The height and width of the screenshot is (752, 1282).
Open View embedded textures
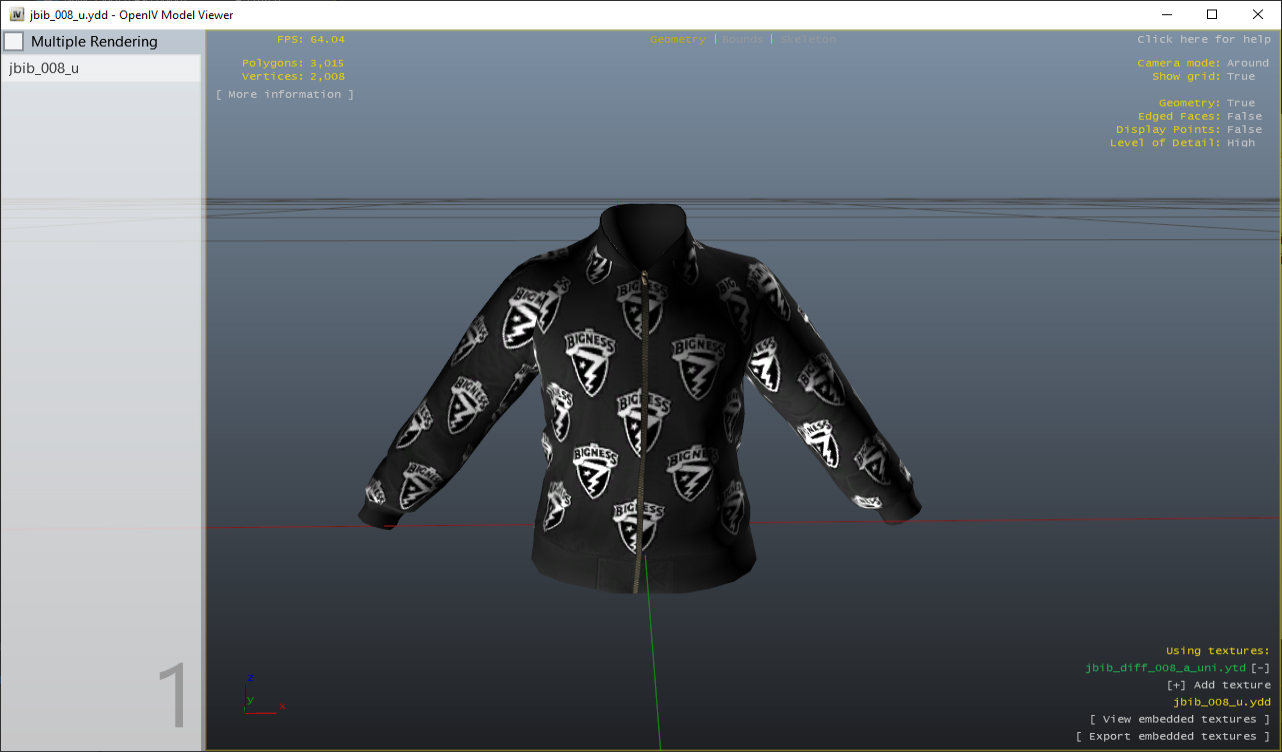click(x=1179, y=719)
